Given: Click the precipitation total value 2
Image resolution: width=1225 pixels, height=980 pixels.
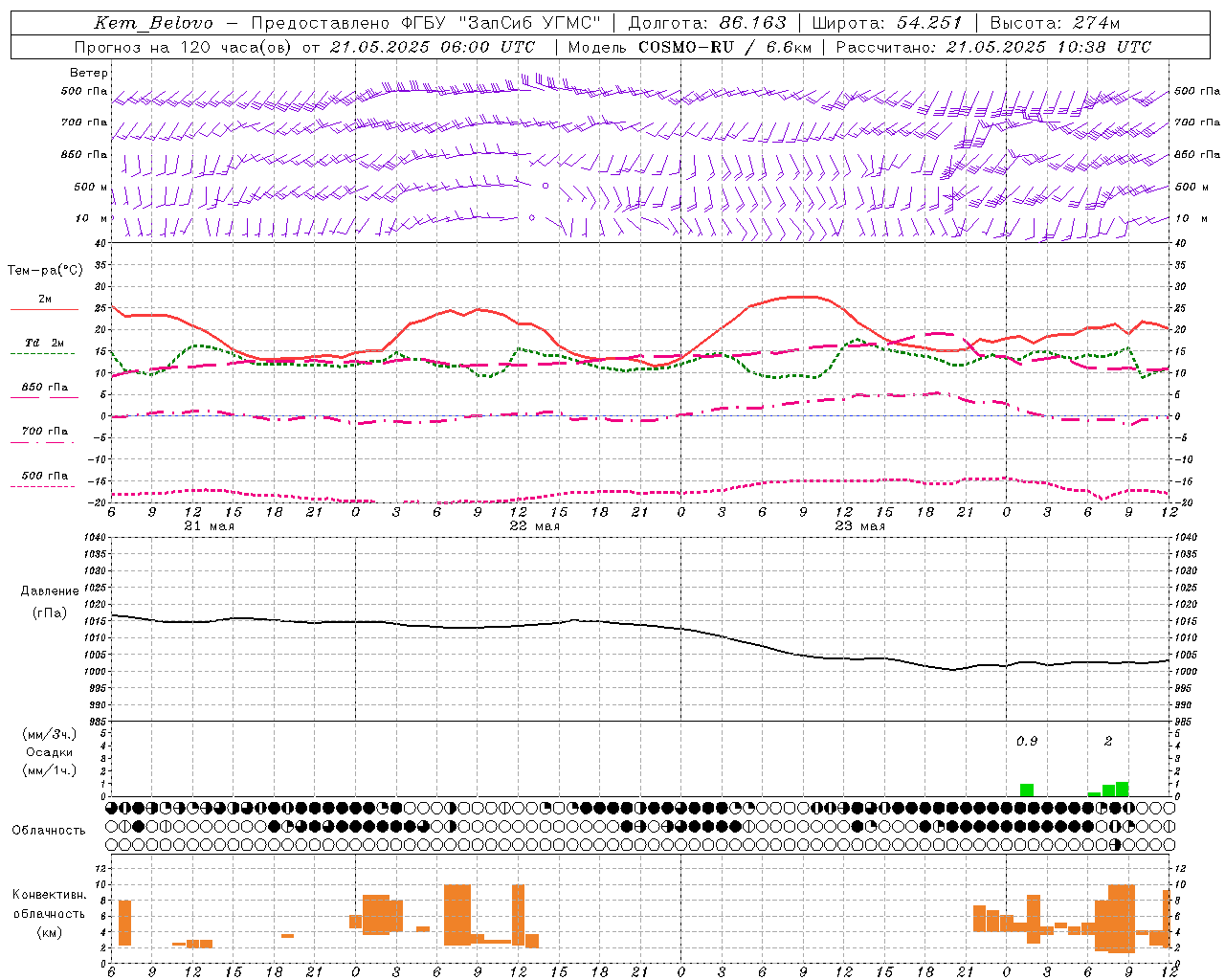Looking at the screenshot, I should [x=1108, y=742].
